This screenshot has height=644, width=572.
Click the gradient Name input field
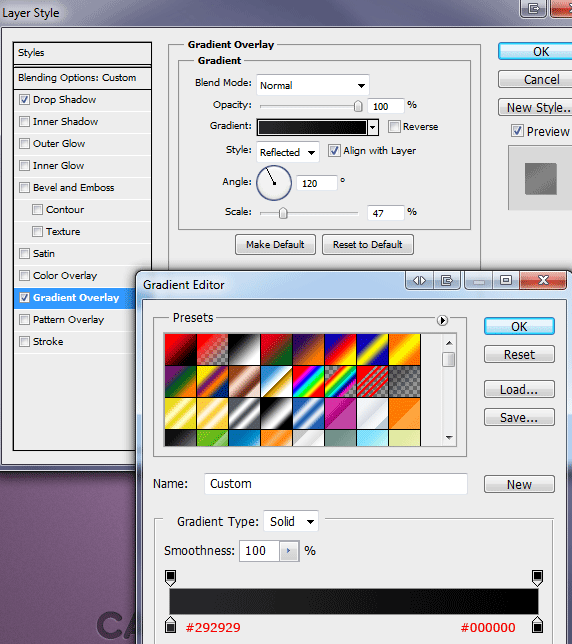335,484
